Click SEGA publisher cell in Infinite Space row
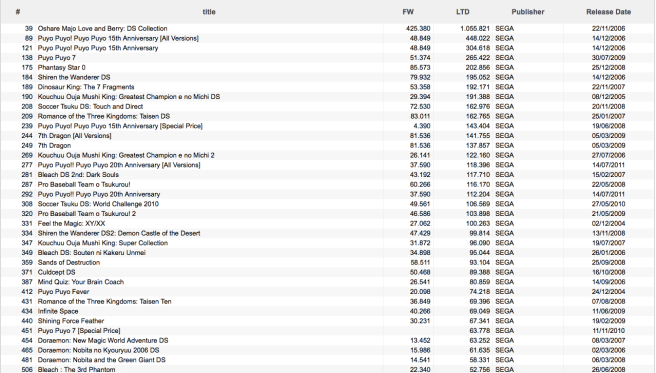The width and height of the screenshot is (656, 373). pos(505,312)
